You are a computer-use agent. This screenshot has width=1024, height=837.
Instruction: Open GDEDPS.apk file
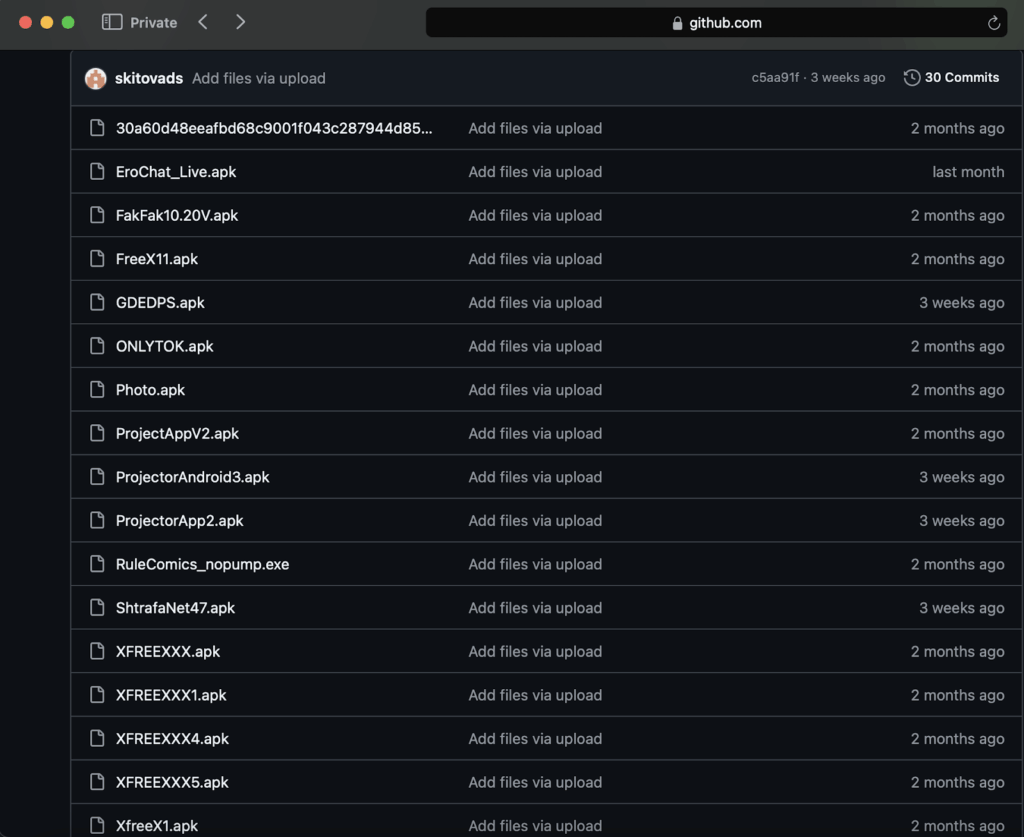coord(160,302)
